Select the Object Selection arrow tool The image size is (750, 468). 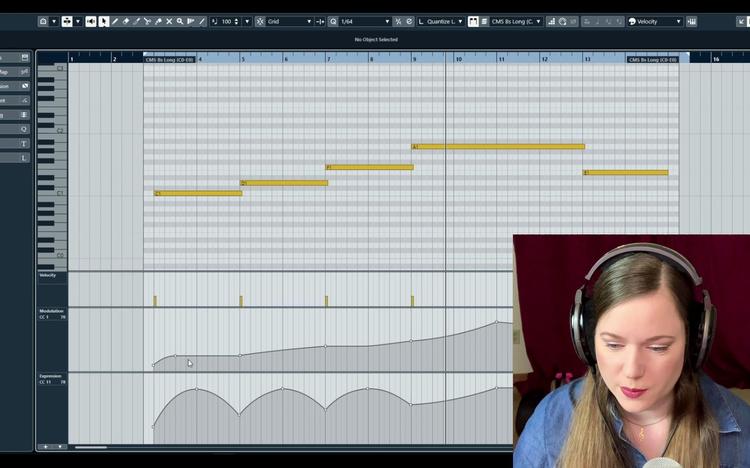click(103, 22)
